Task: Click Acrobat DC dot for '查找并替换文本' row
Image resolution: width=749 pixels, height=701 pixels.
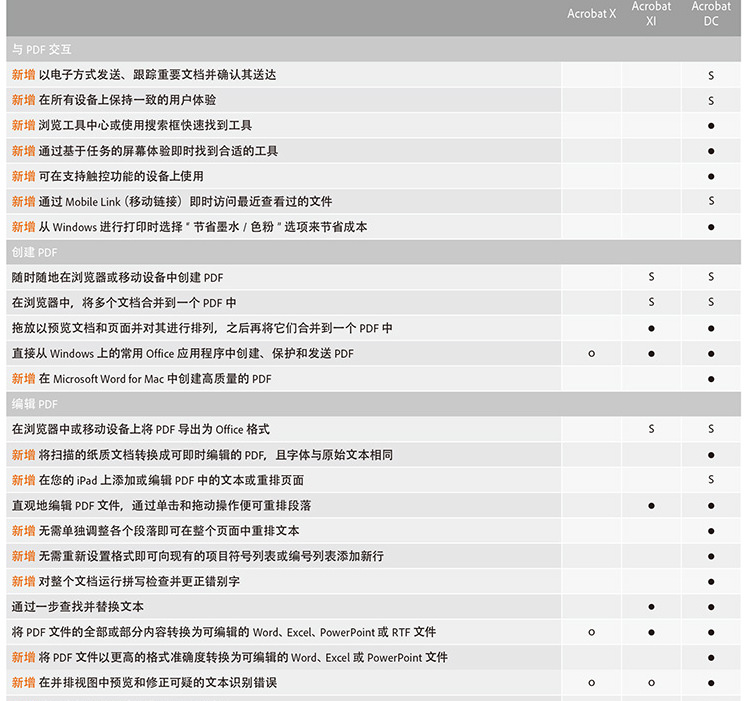Action: (x=711, y=607)
